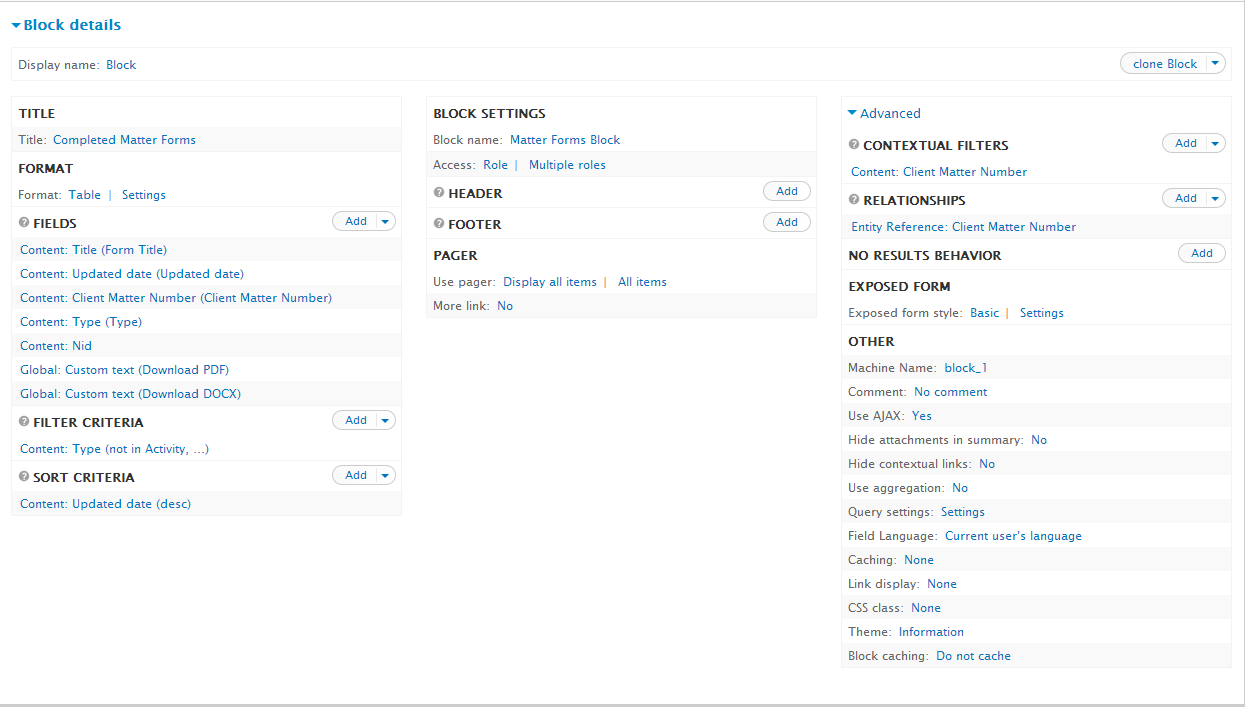
Task: Open Format Settings link
Action: point(144,195)
